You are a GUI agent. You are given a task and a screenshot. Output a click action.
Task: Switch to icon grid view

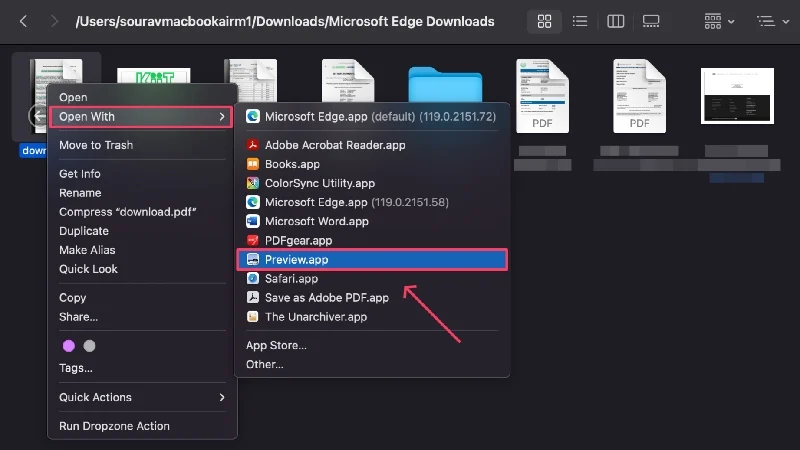[x=544, y=21]
